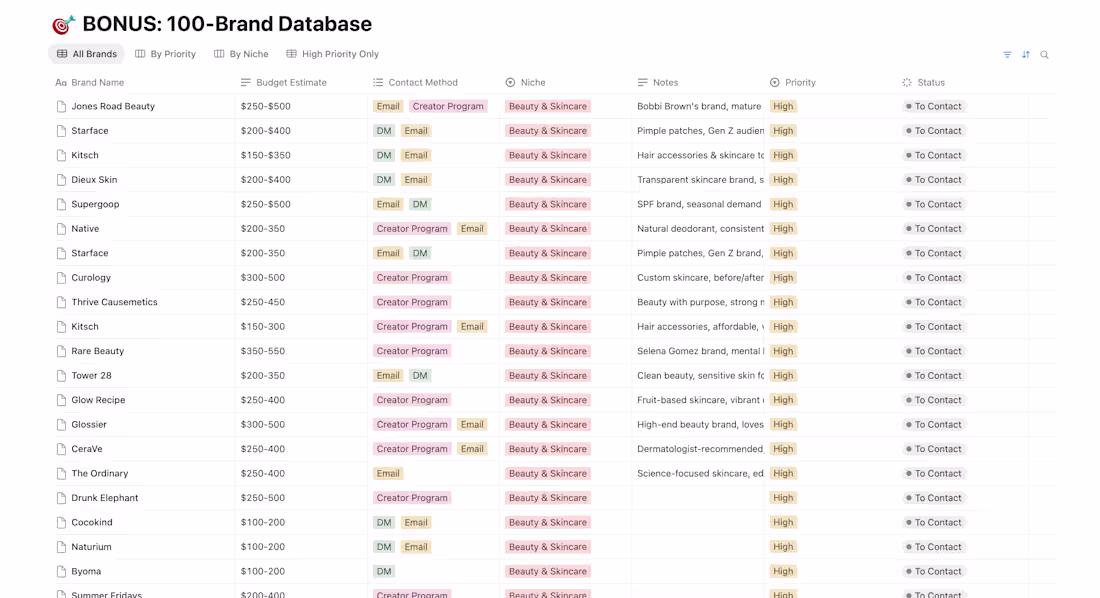
Task: Open the filter icon
Action: 1008,55
